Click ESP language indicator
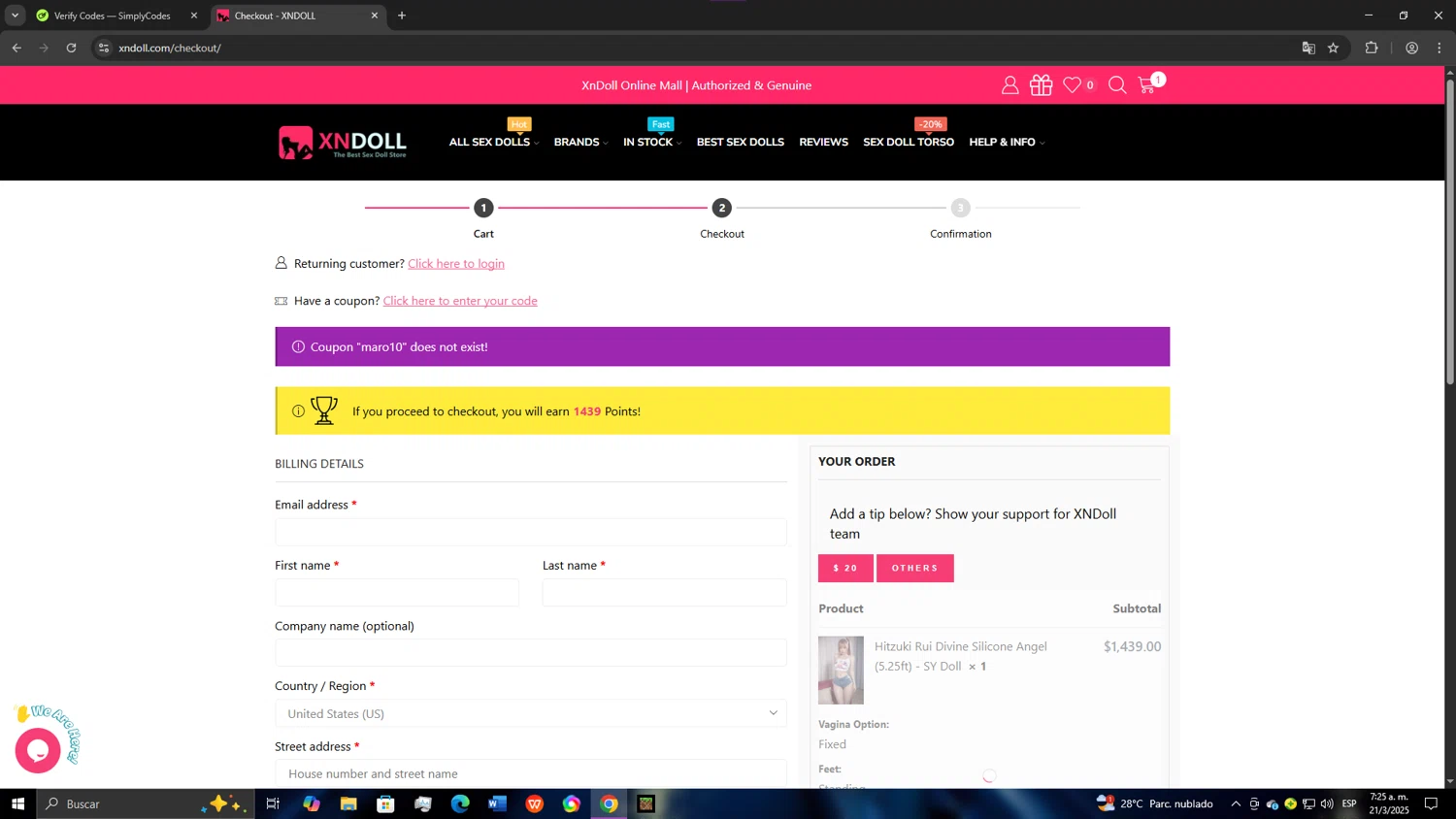Viewport: 1456px width, 819px height. [1349, 803]
